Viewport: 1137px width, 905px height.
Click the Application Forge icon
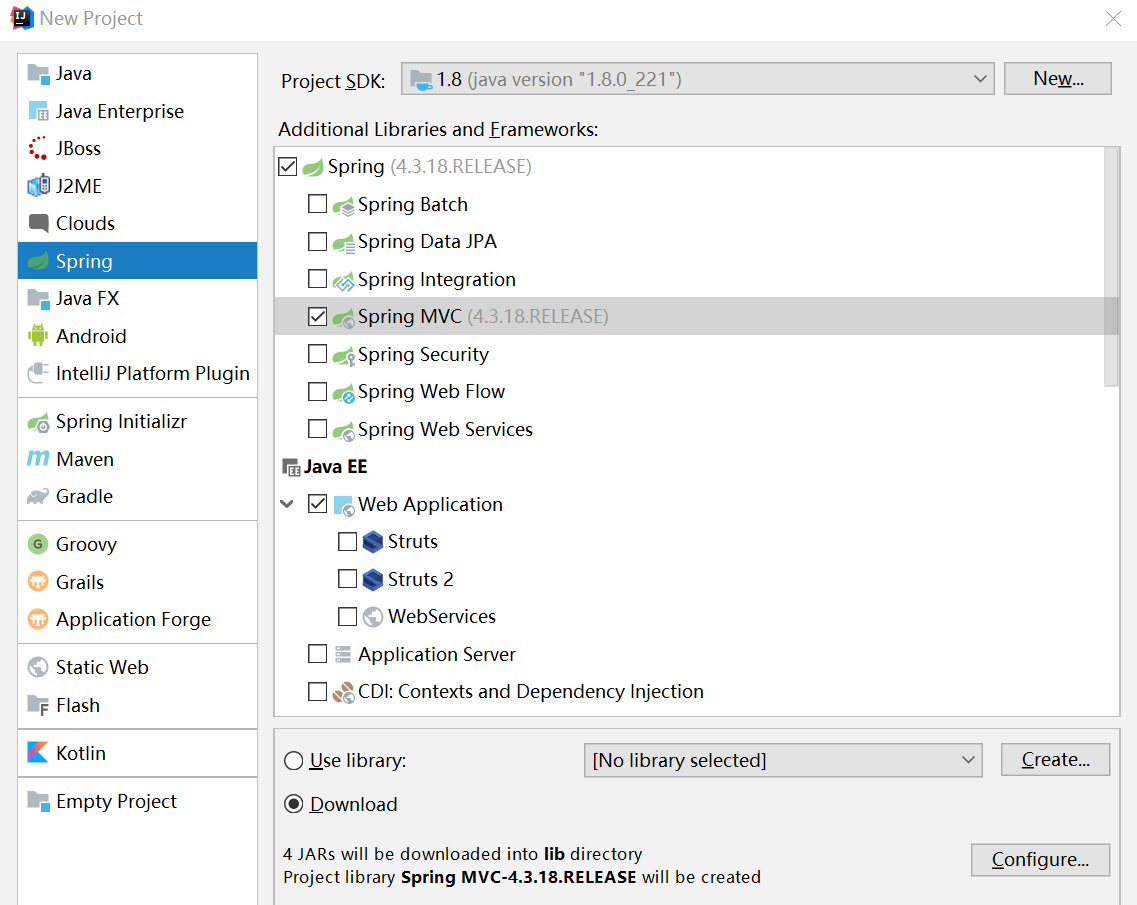coord(38,619)
